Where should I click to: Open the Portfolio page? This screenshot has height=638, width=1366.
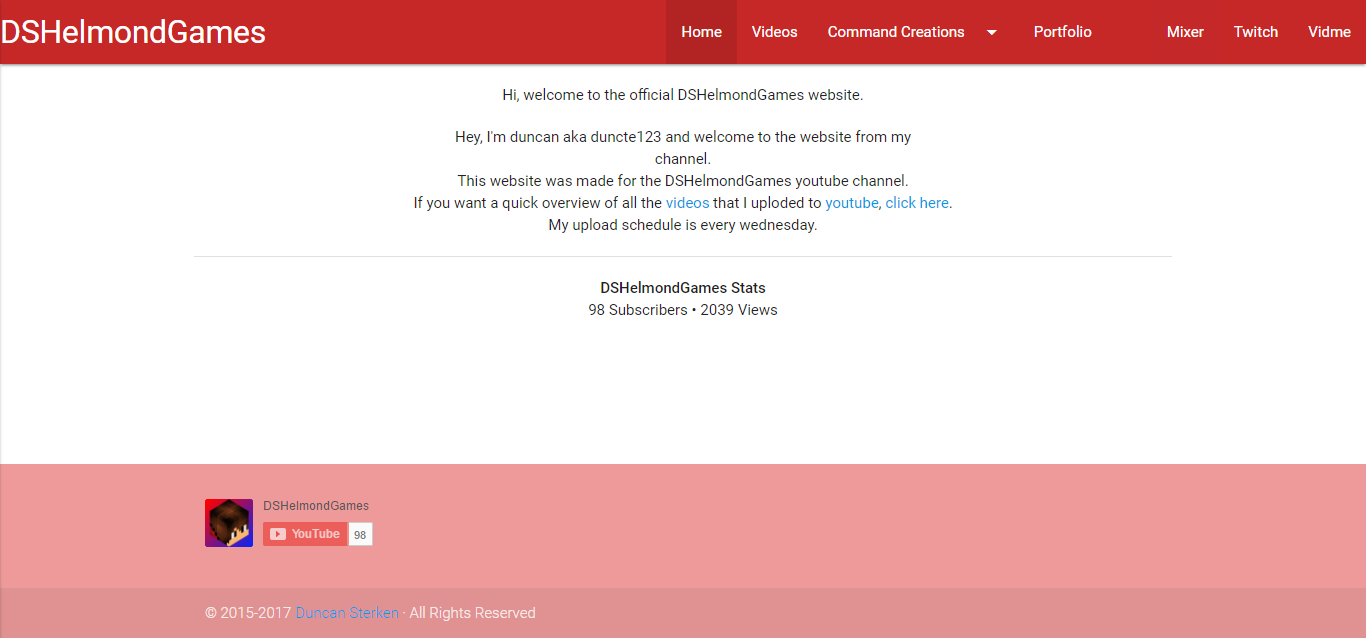[1062, 32]
